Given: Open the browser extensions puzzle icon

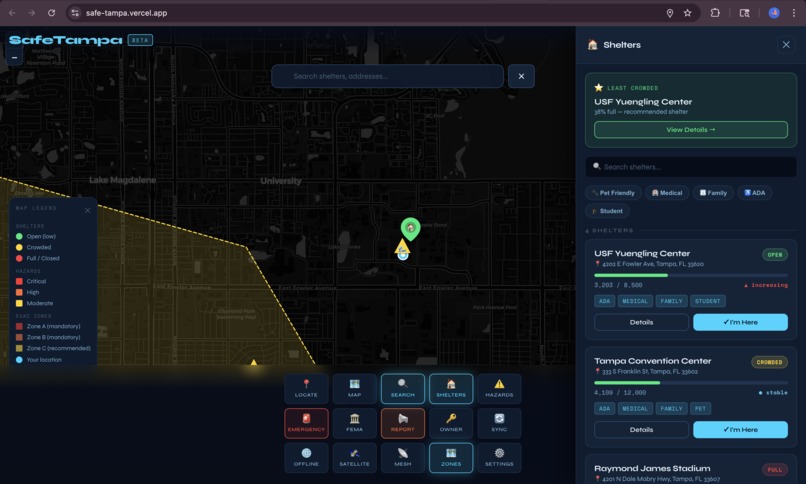Looking at the screenshot, I should [x=715, y=13].
